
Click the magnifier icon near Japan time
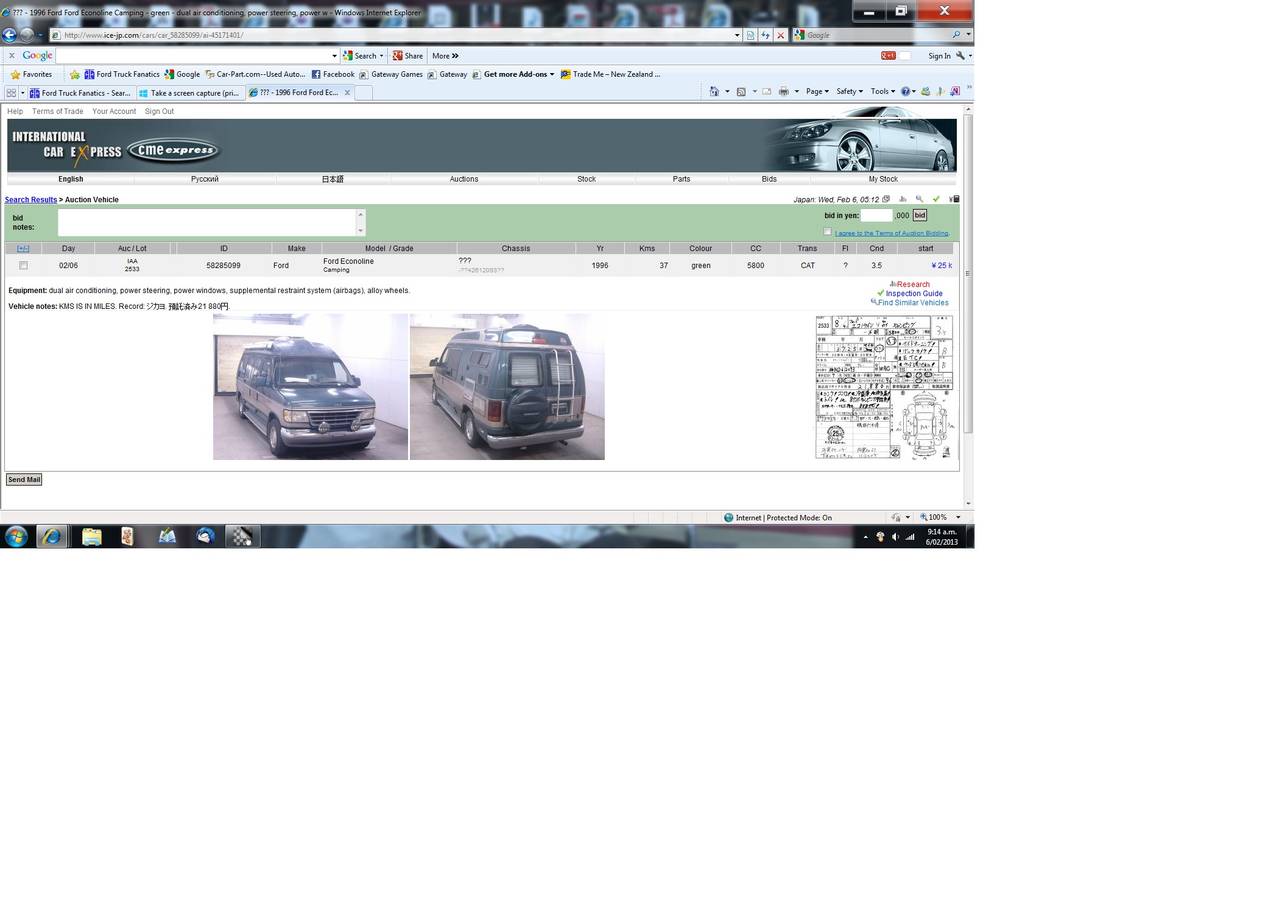coord(919,199)
